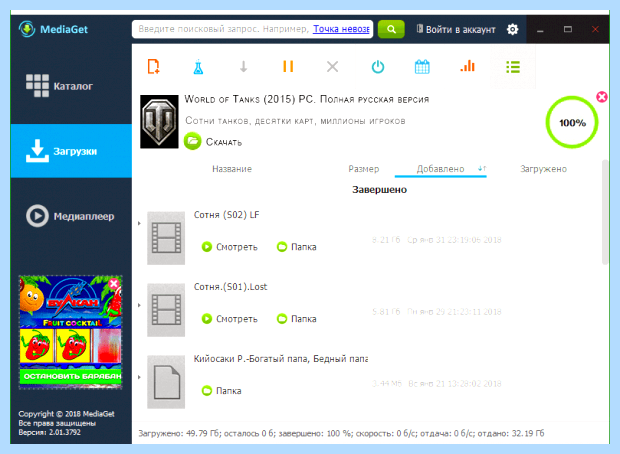Click the World of Tanks thumbnail
Image resolution: width=620 pixels, height=454 pixels.
(159, 121)
